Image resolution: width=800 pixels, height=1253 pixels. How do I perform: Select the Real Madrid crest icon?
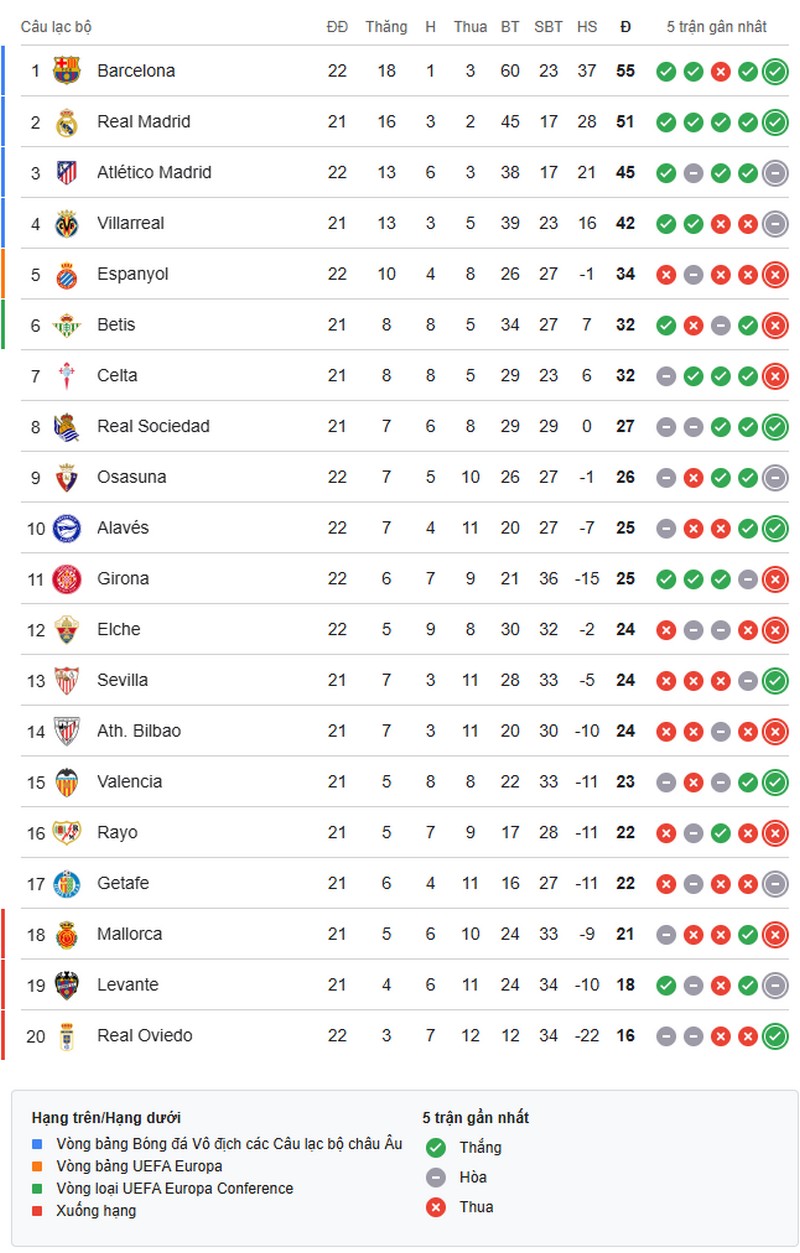(x=66, y=122)
